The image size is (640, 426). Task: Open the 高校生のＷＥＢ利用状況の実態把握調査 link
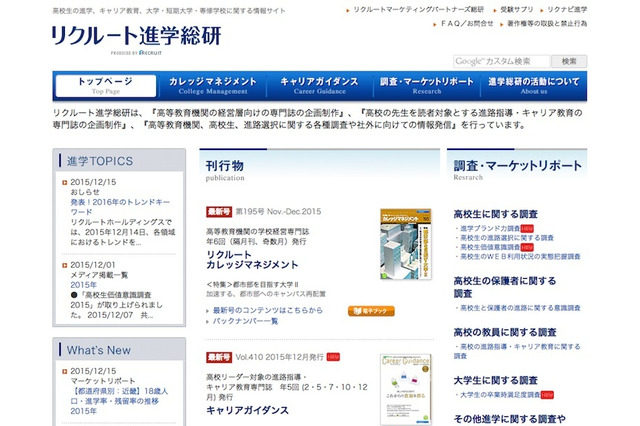tap(520, 257)
